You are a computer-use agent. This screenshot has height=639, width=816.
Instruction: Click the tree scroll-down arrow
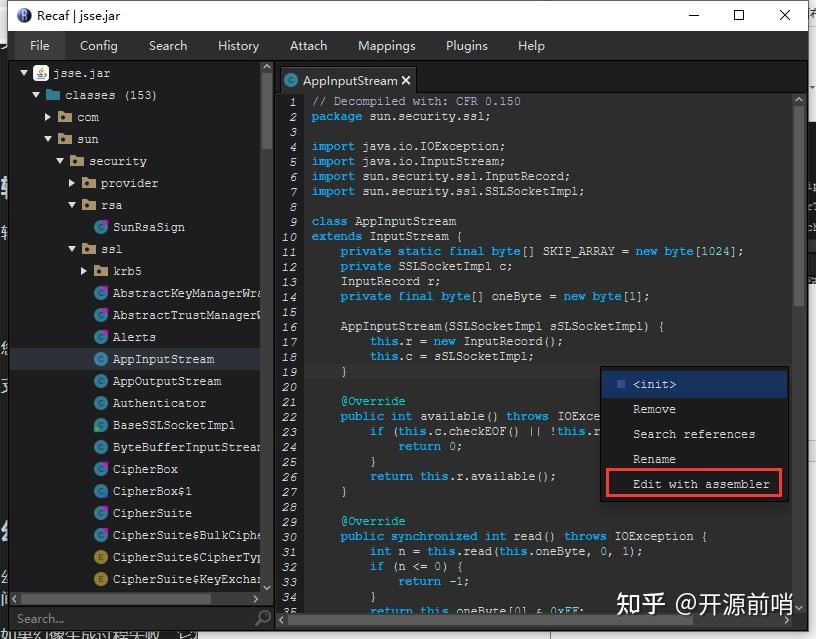pyautogui.click(x=266, y=587)
